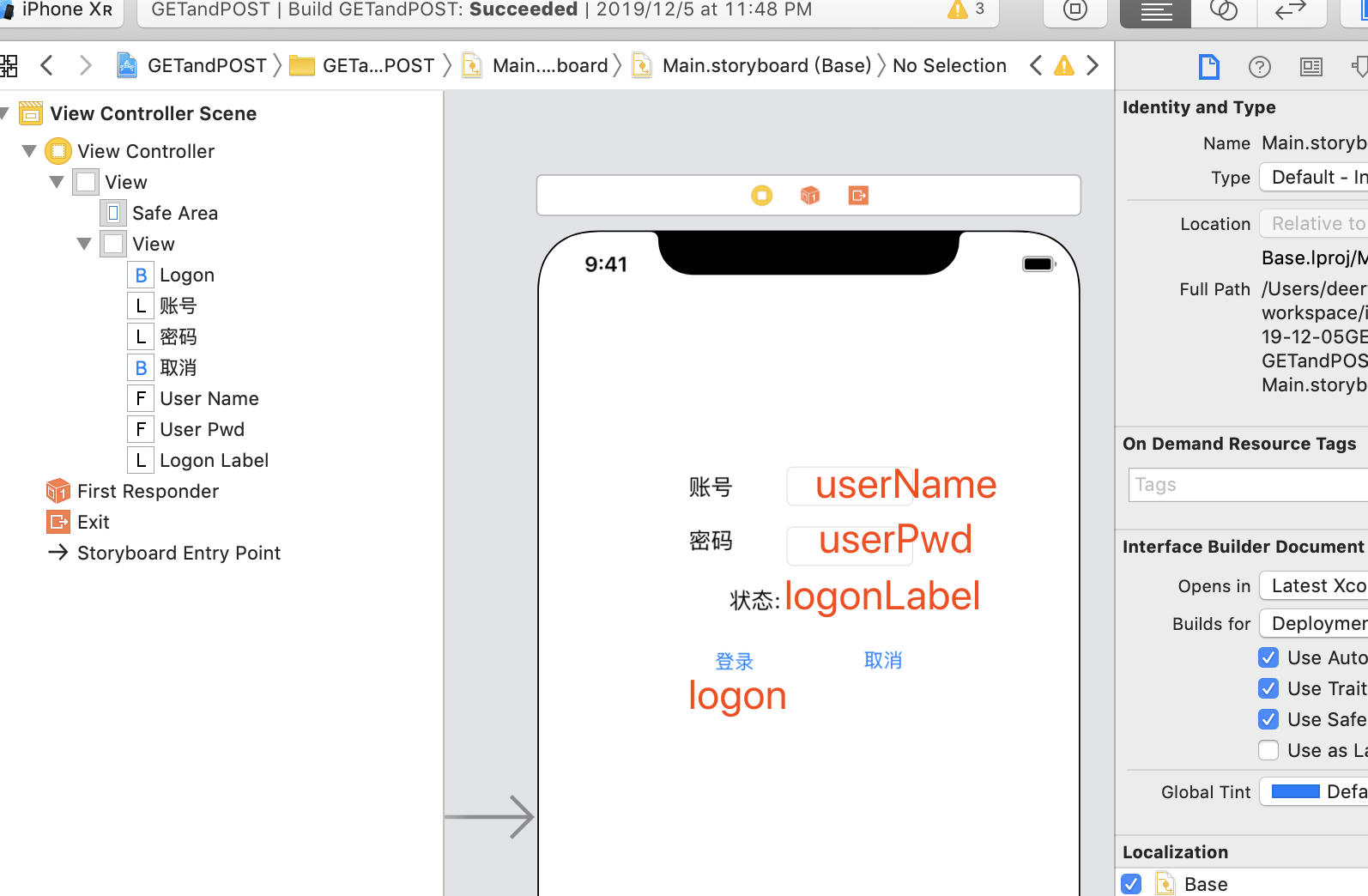Click First Responder cube in scene dock
Image resolution: width=1368 pixels, height=896 pixels.
coord(810,196)
